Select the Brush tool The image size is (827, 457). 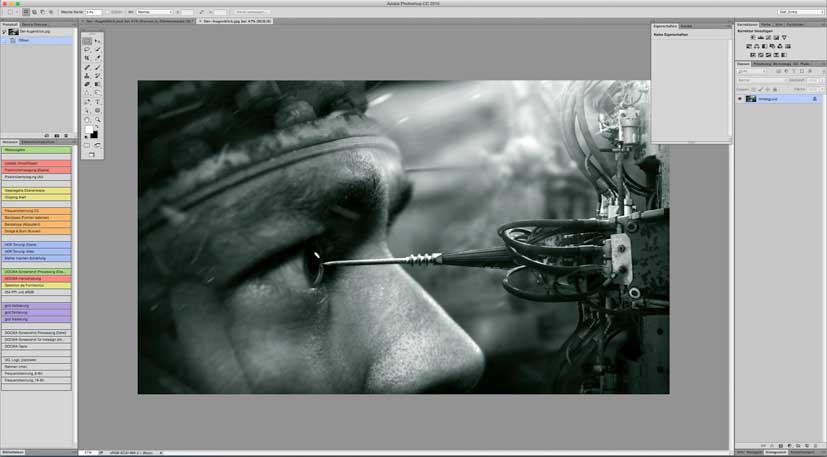98,67
